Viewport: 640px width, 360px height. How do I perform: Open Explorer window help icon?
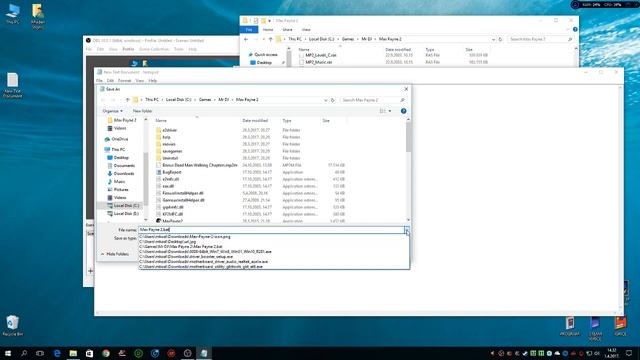tap(575, 29)
